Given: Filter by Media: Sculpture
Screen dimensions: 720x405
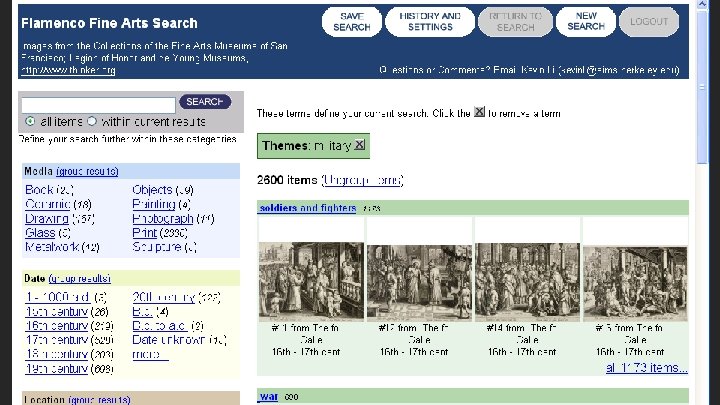Looking at the screenshot, I should pyautogui.click(x=157, y=247).
